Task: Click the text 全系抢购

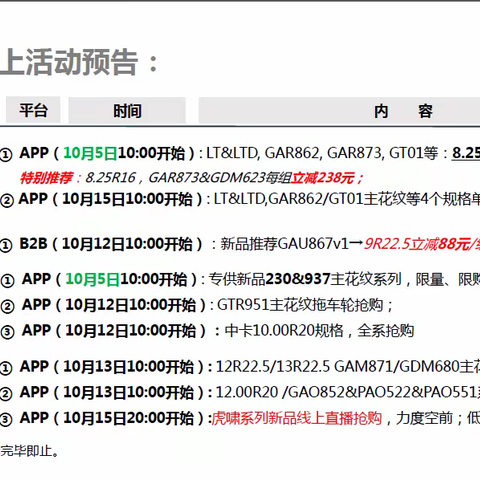Action: [386, 331]
